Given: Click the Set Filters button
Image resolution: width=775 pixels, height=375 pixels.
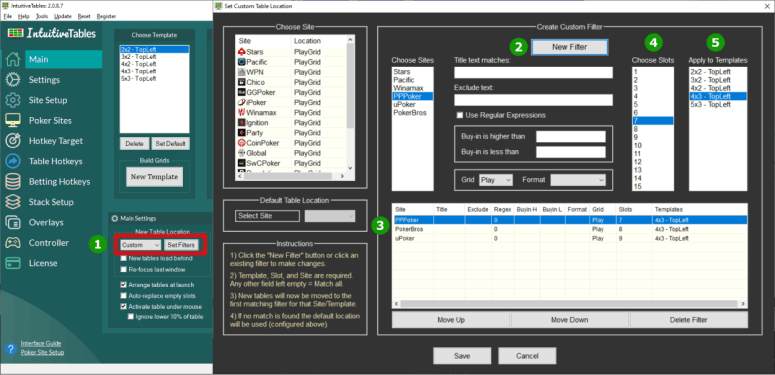Looking at the screenshot, I should (181, 245).
